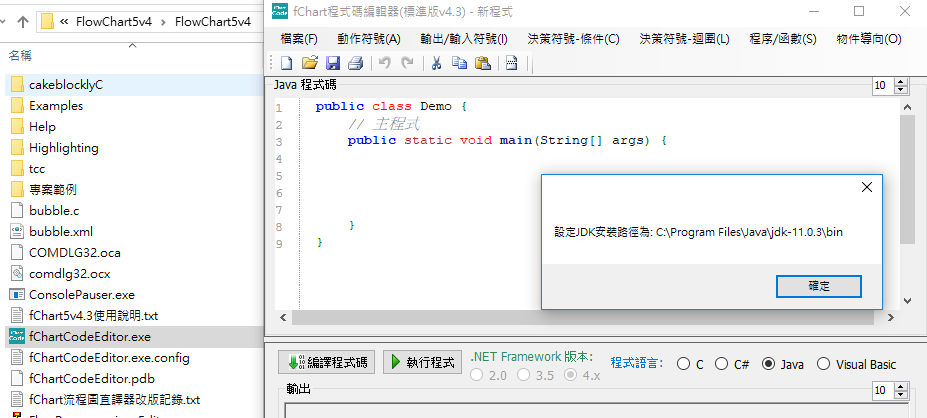Adjust the code editor font size stepper

click(x=885, y=87)
